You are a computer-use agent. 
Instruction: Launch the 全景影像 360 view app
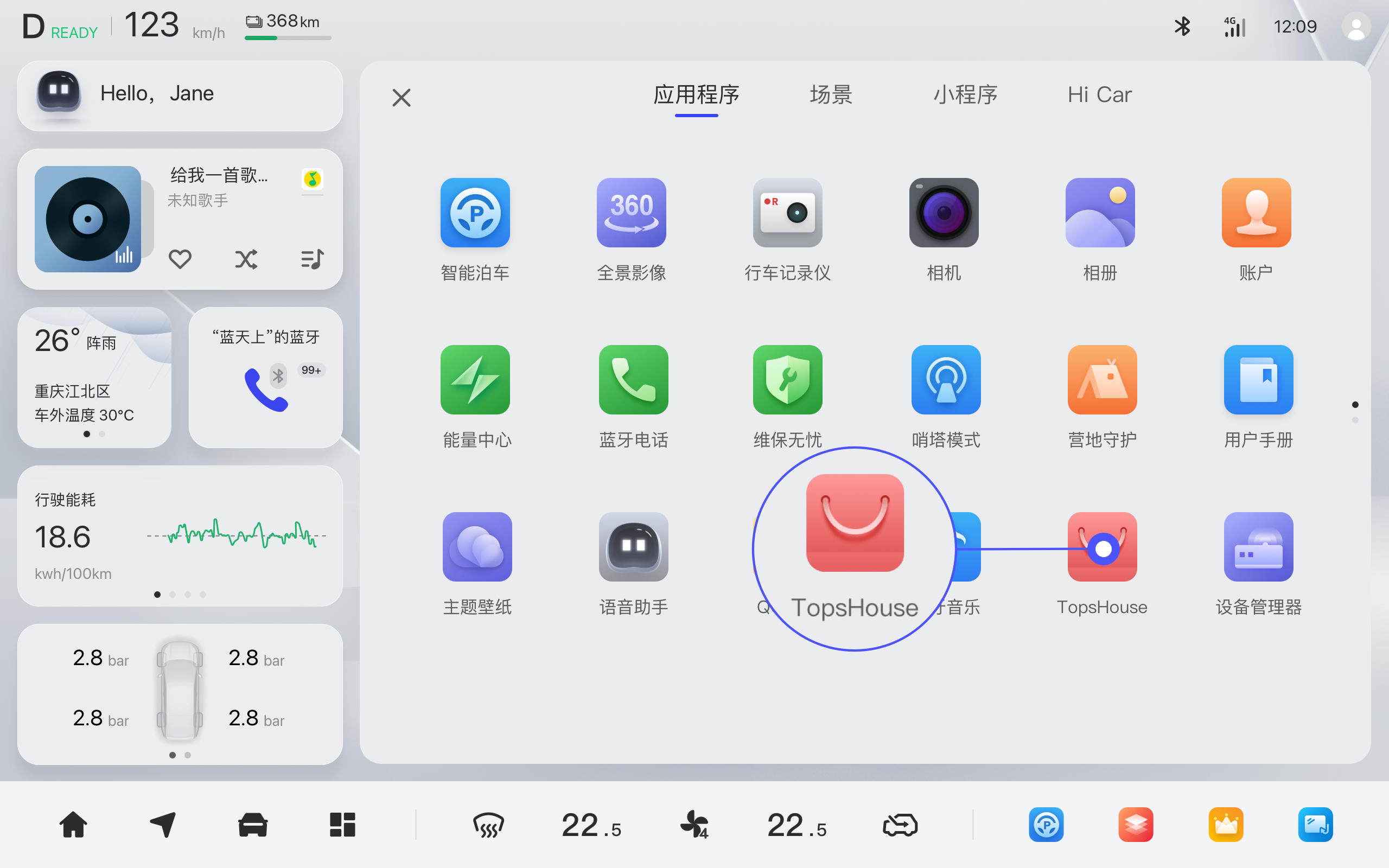pyautogui.click(x=632, y=213)
